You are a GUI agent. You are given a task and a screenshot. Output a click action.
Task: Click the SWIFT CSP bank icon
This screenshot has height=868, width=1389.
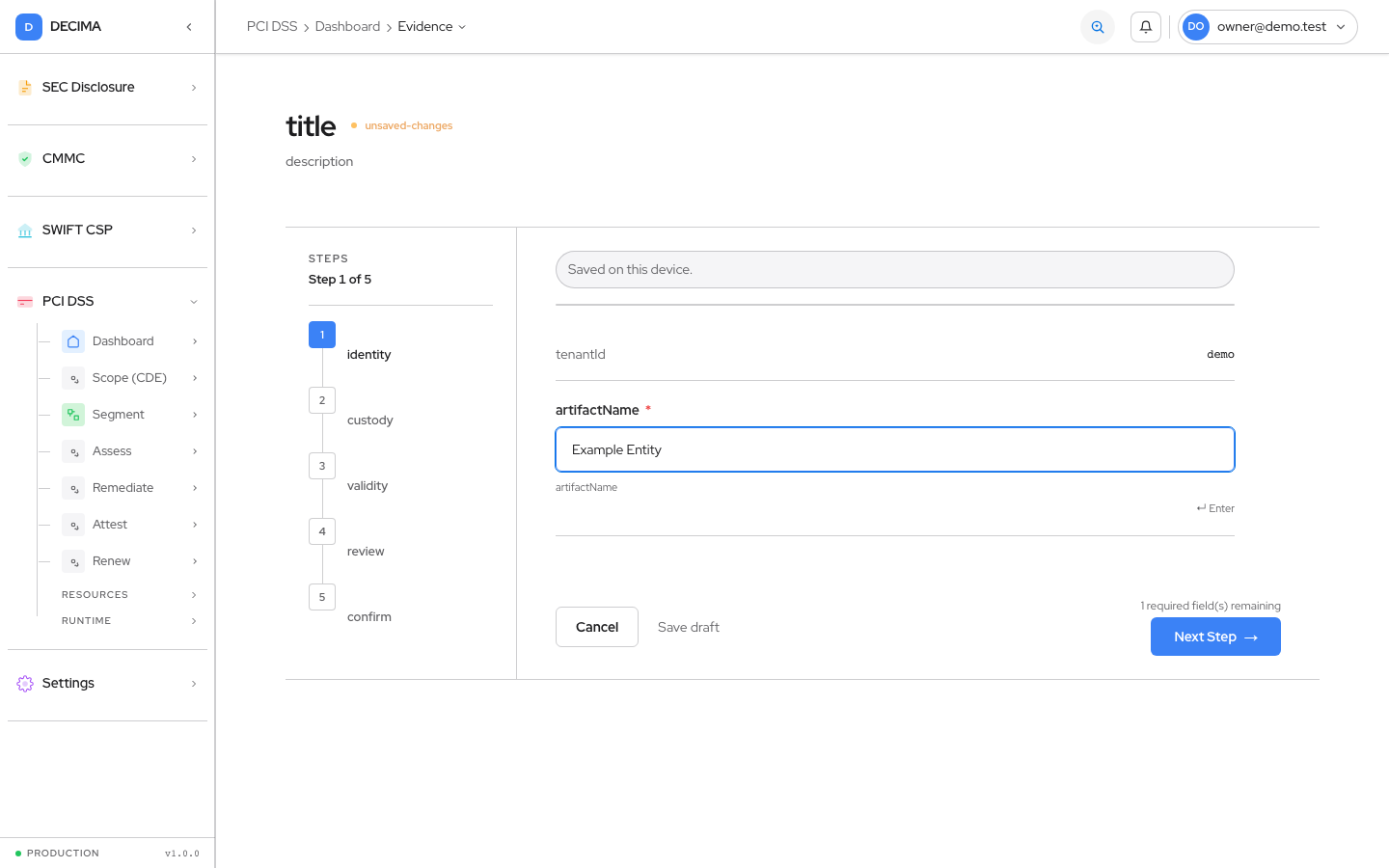(x=25, y=231)
